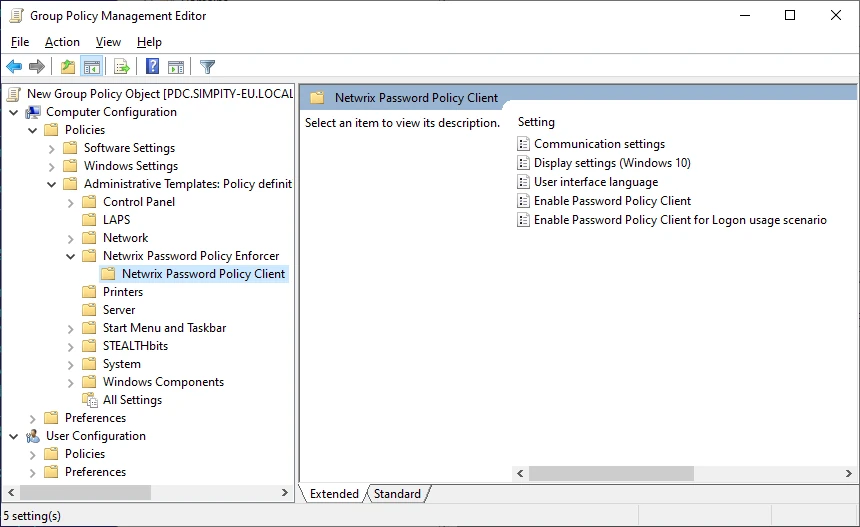Click the User Configuration user icon

(33, 436)
